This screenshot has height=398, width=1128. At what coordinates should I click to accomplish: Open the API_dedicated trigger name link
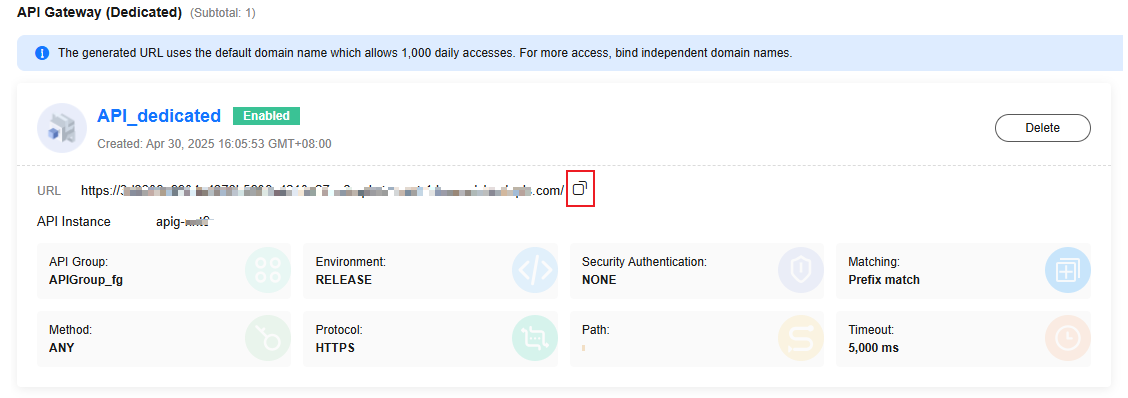point(159,116)
